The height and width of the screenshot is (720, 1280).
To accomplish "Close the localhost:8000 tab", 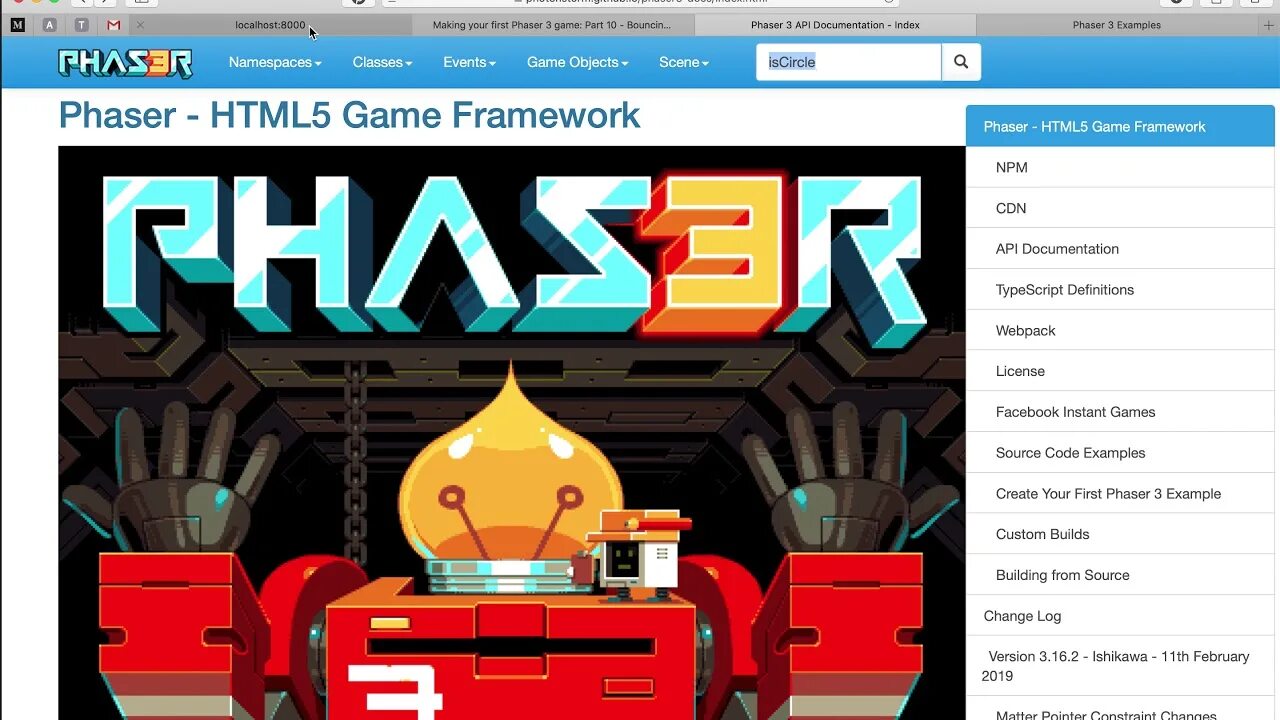I will 140,25.
